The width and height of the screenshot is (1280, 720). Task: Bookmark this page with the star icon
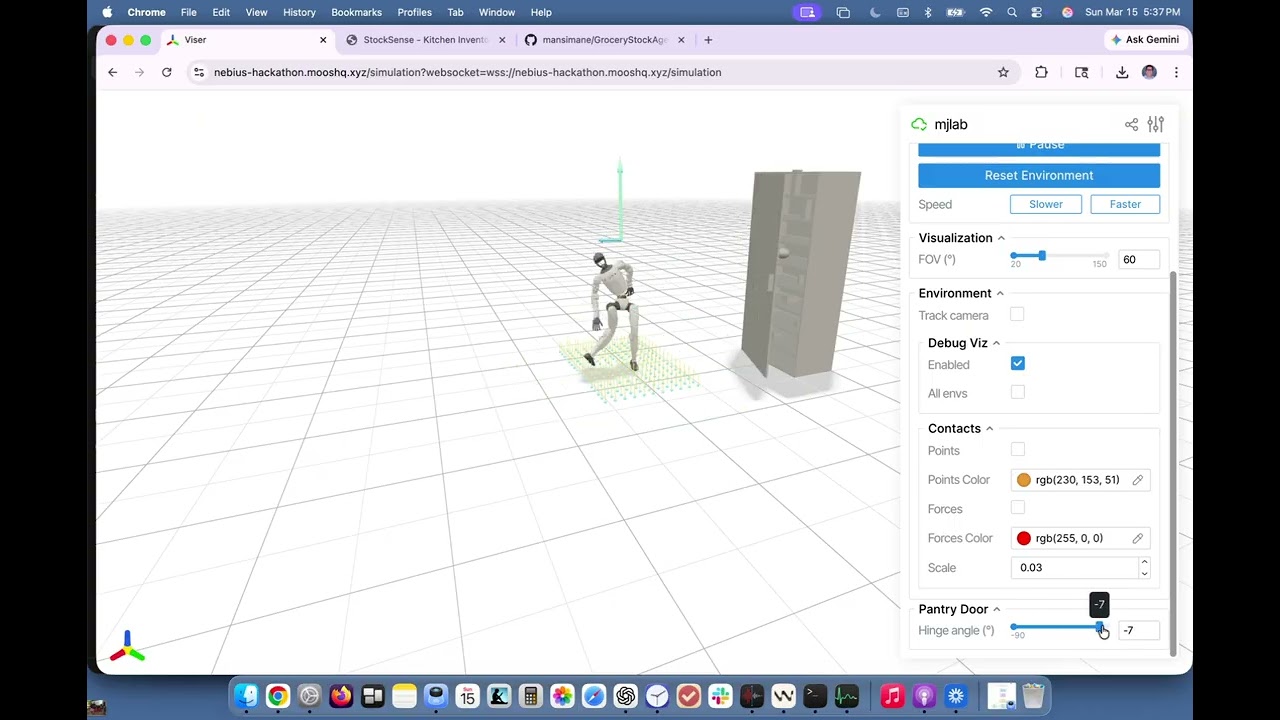coord(1003,72)
